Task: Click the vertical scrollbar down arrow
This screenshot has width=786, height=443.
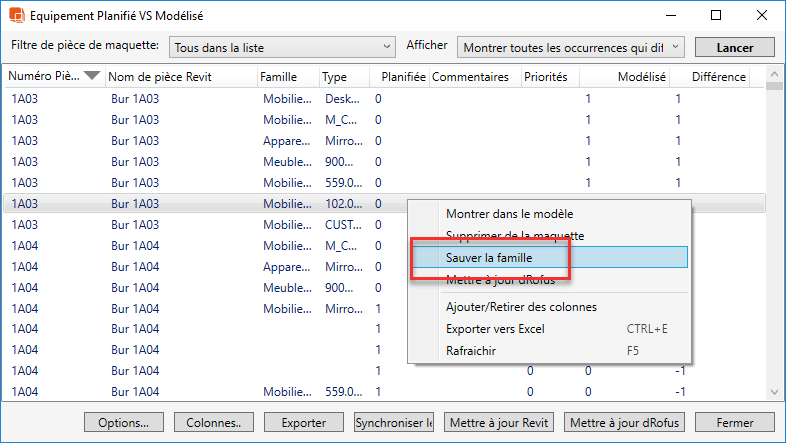Action: pyautogui.click(x=773, y=393)
